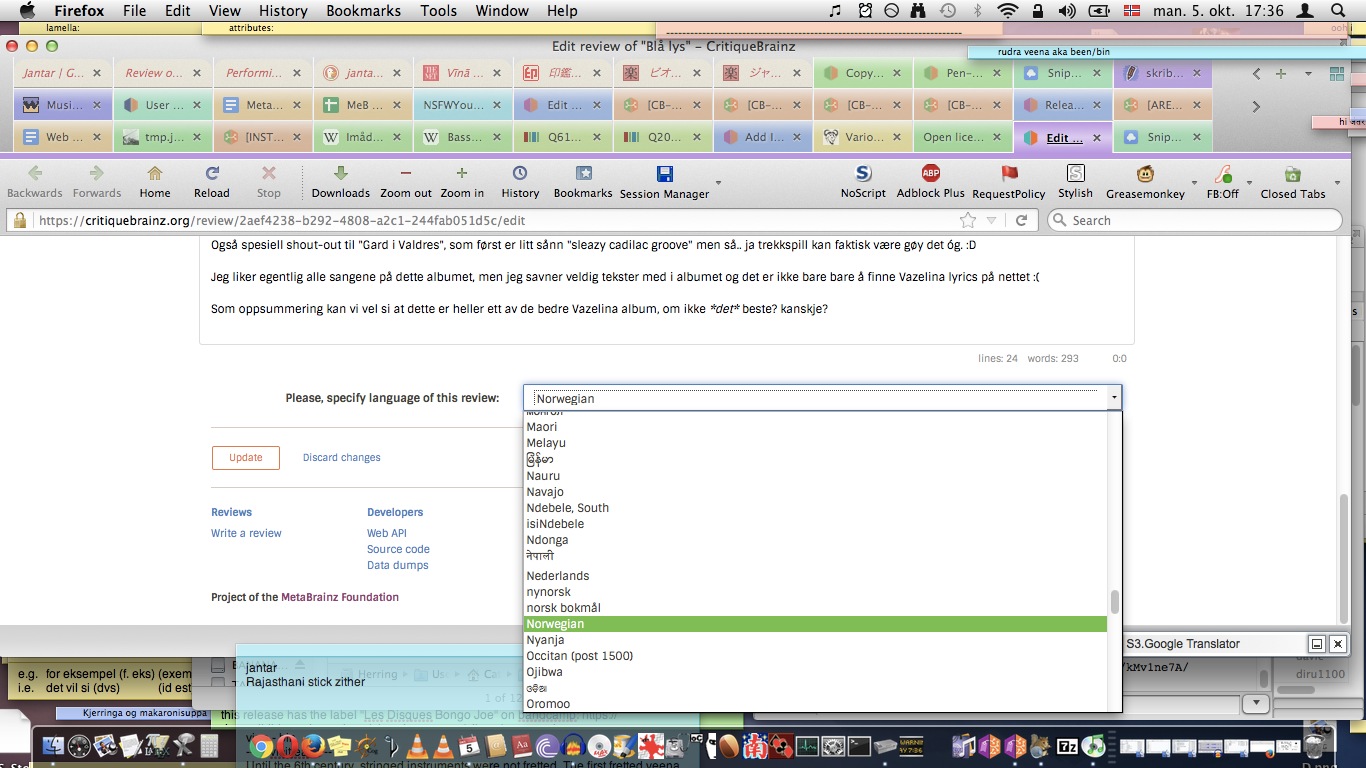Click the reload arrow in address bar

click(1021, 220)
